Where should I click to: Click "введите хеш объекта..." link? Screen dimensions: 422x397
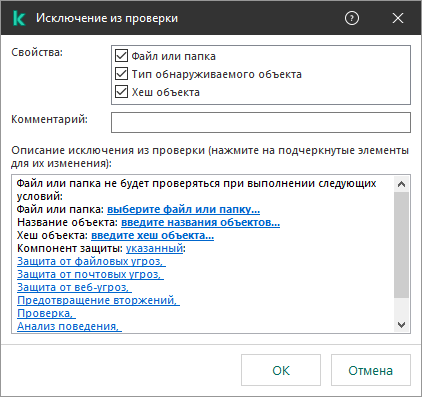tap(152, 235)
